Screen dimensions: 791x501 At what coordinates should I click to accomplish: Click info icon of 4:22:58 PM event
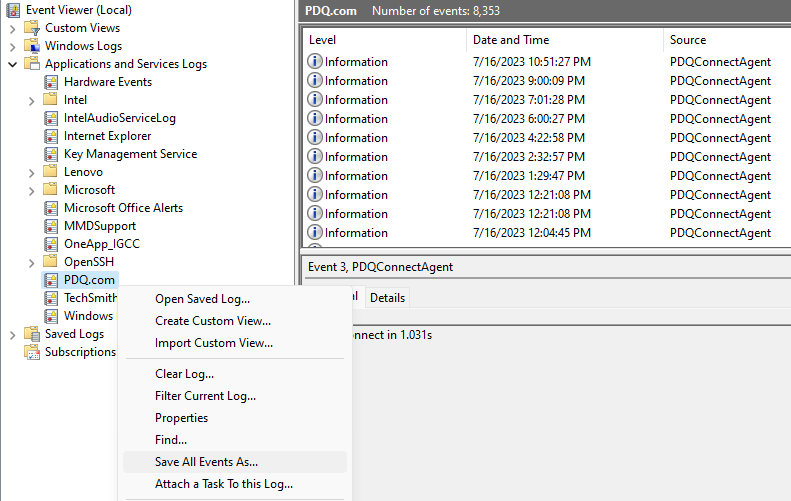coord(315,137)
